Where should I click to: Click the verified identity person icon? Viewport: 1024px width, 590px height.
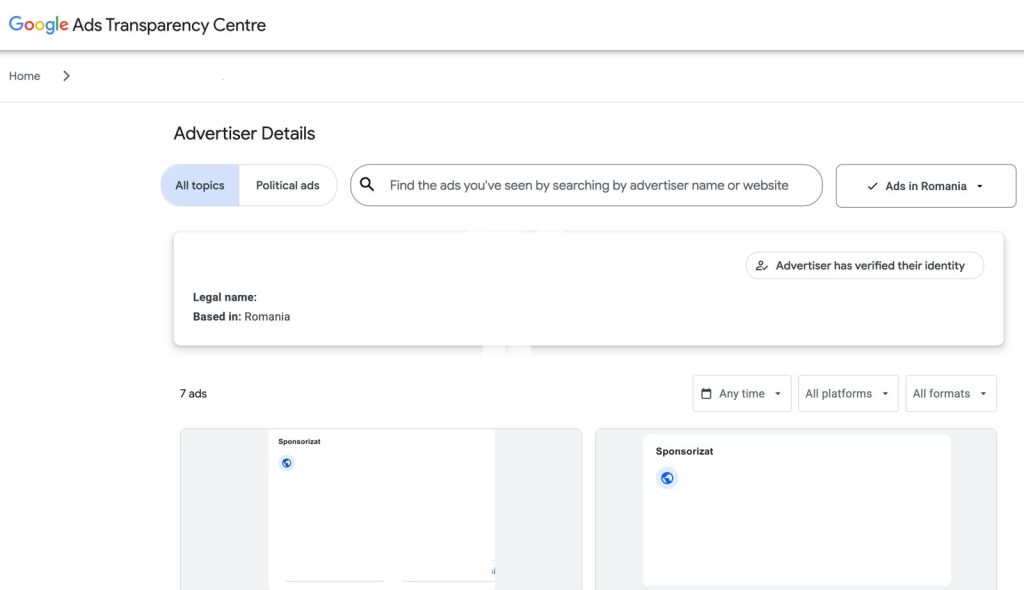[761, 266]
